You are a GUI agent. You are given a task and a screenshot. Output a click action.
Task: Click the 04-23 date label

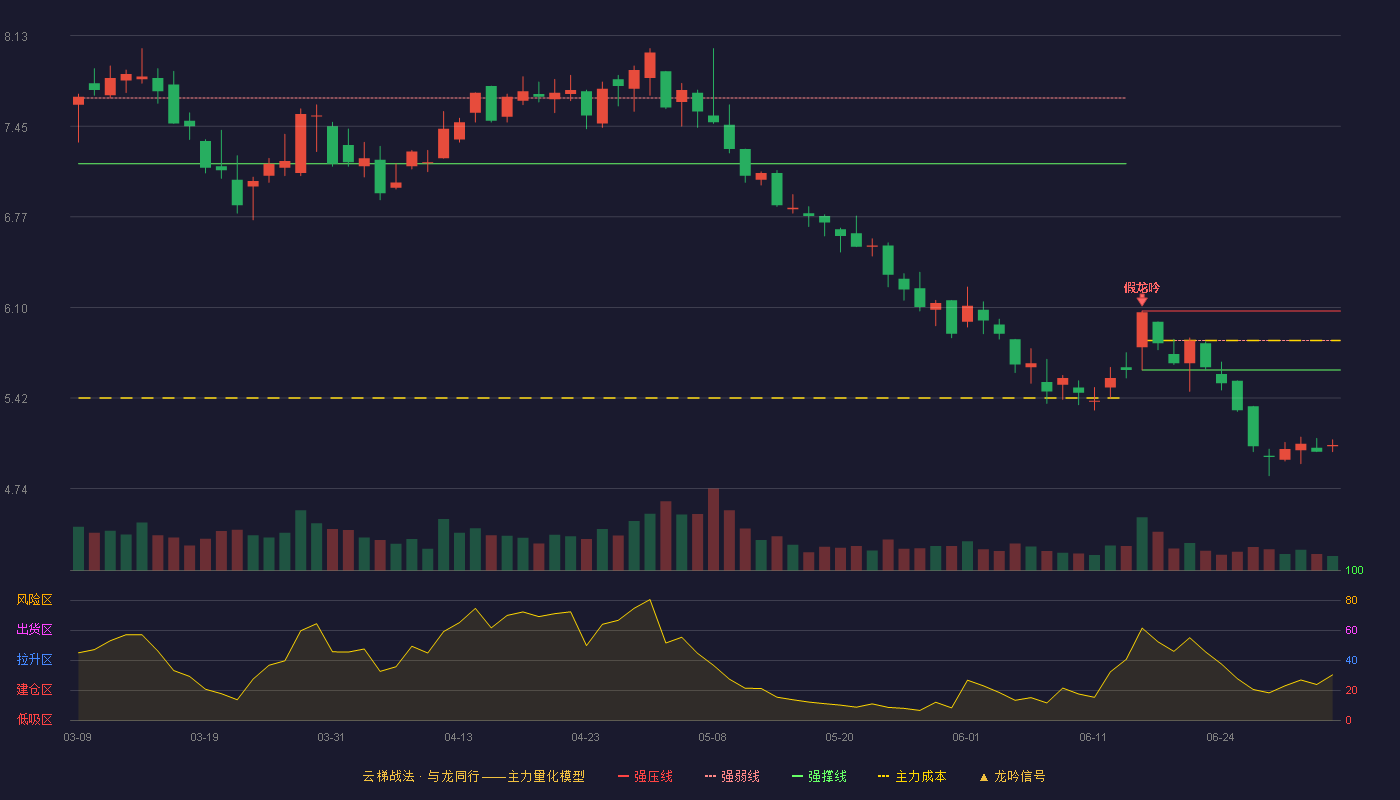(585, 737)
